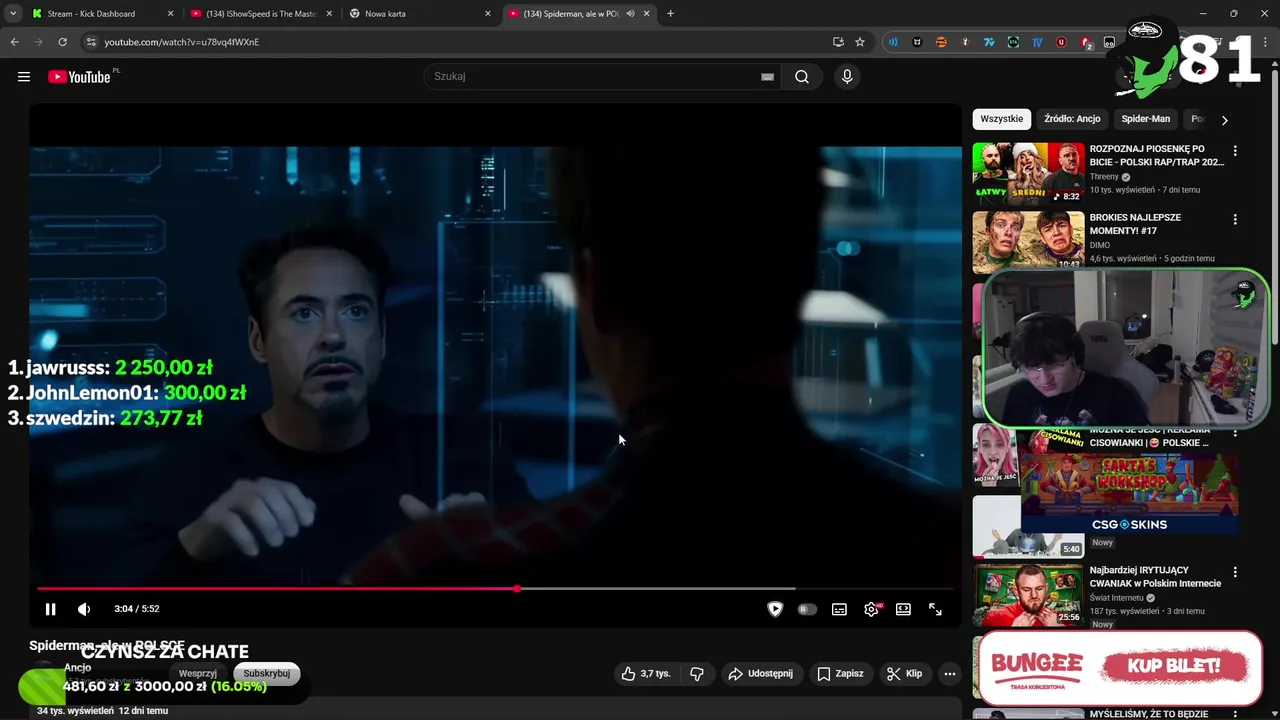Create a clip with Klip button
Image resolution: width=1280 pixels, height=720 pixels.
904,674
